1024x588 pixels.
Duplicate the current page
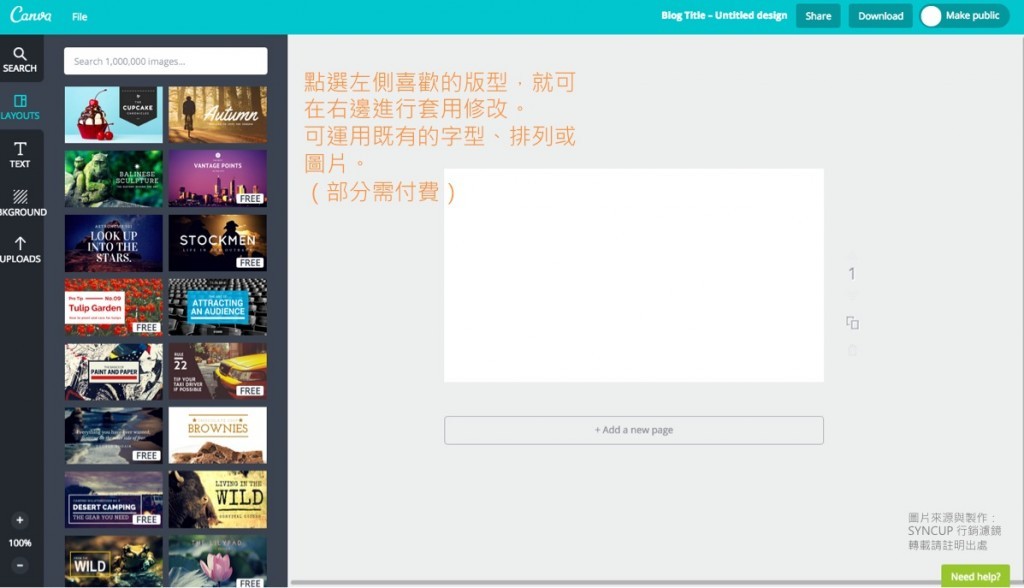tap(852, 323)
